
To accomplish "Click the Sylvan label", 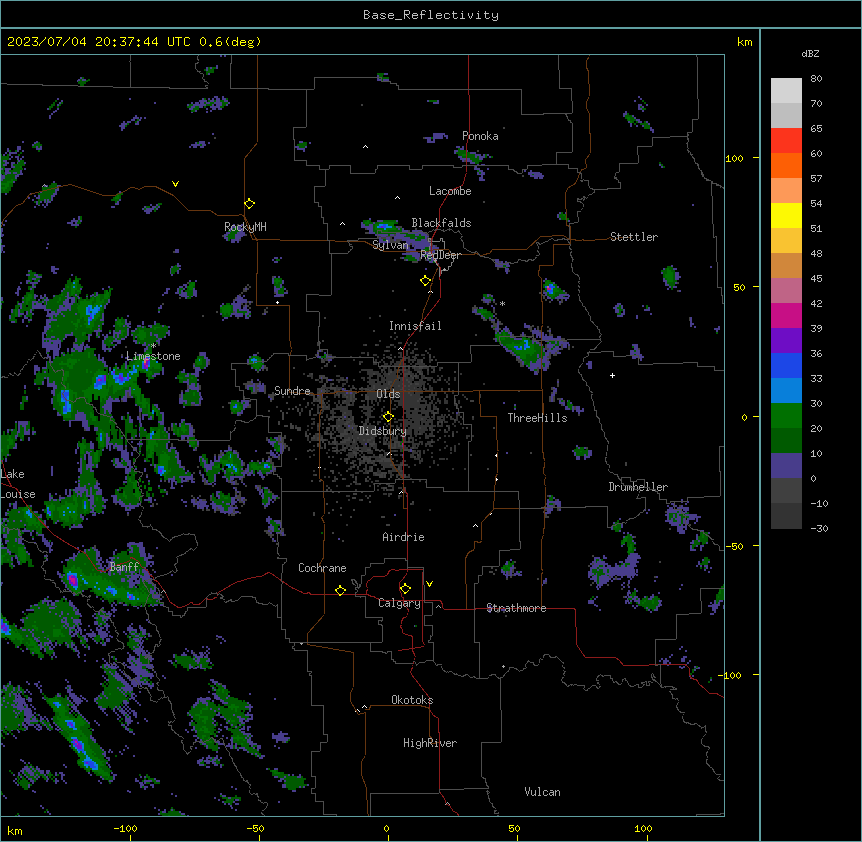I will click(x=390, y=245).
